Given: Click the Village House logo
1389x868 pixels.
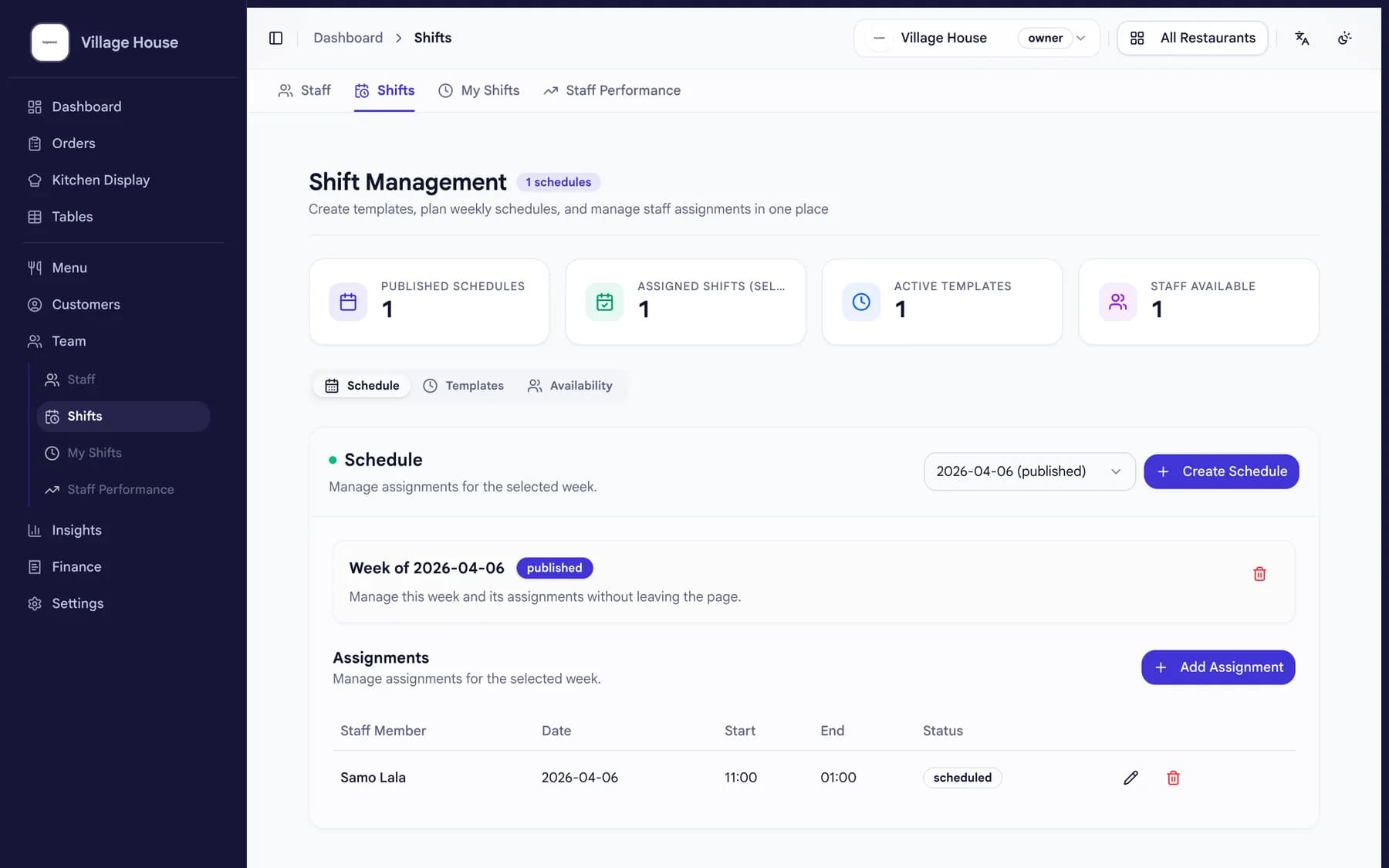Looking at the screenshot, I should click(x=50, y=42).
